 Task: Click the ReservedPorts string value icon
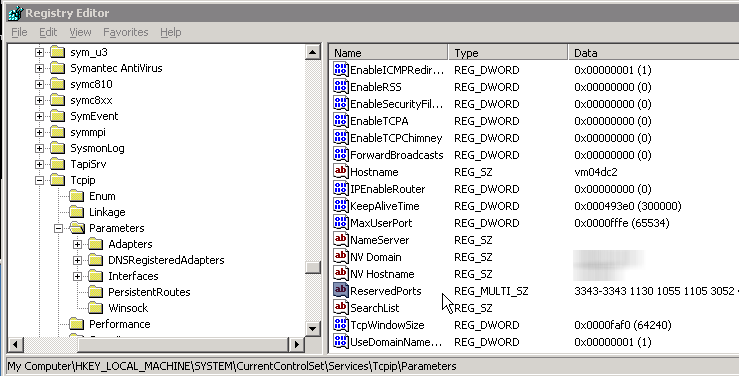tap(341, 290)
